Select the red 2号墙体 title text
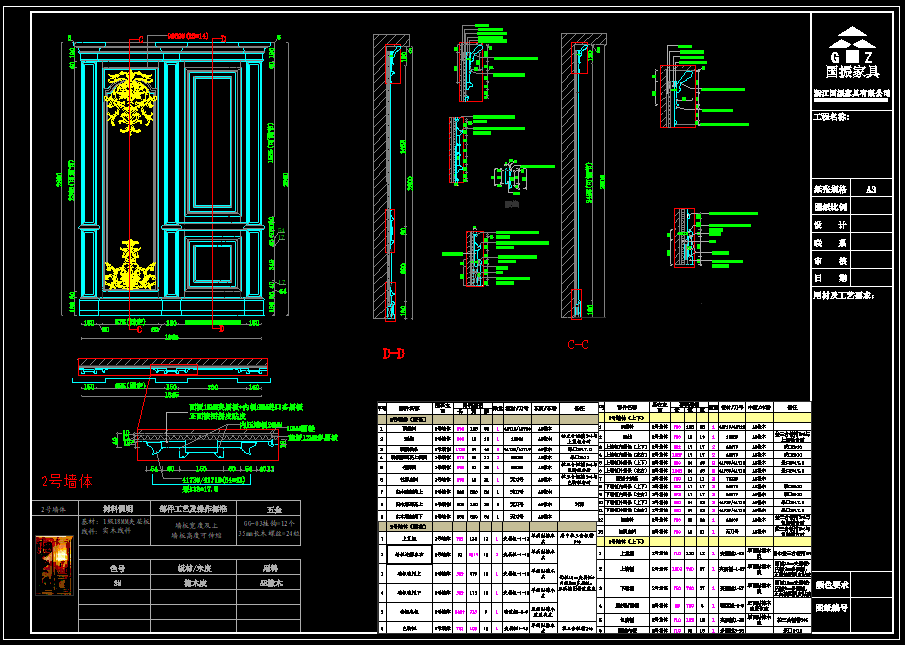This screenshot has width=905, height=645. [68, 481]
